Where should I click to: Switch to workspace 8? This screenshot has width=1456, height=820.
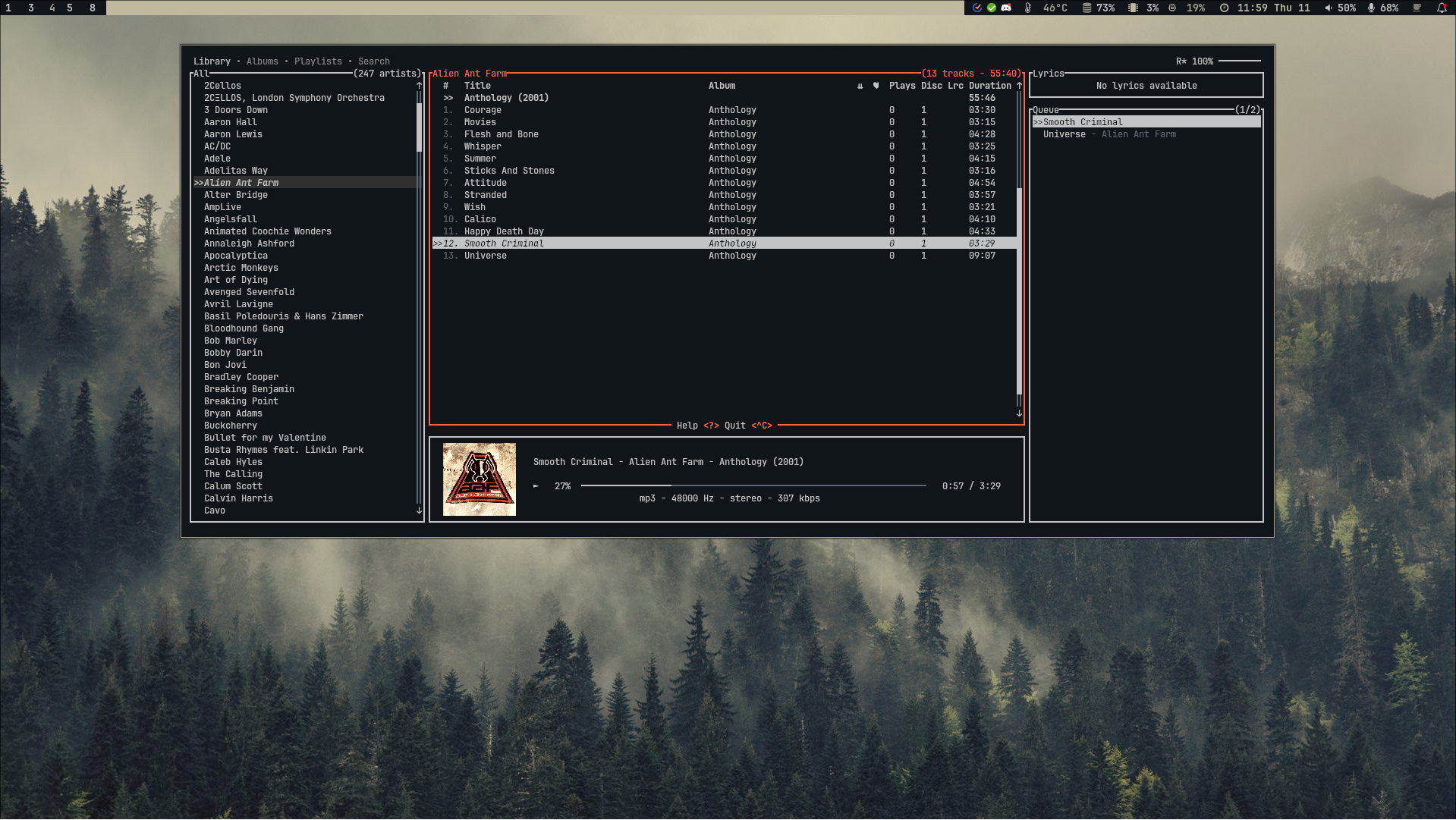[93, 8]
